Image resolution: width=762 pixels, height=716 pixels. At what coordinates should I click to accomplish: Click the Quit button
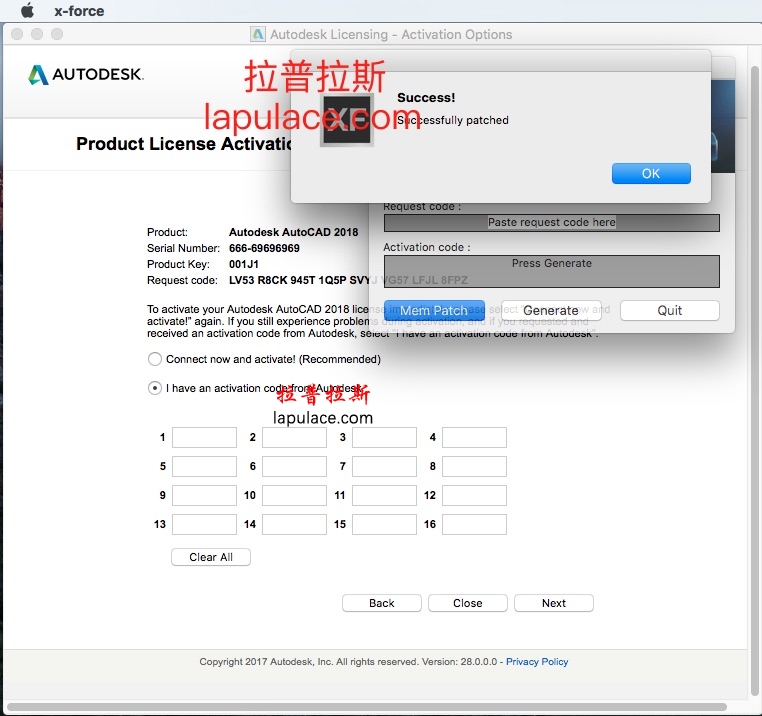(x=669, y=311)
